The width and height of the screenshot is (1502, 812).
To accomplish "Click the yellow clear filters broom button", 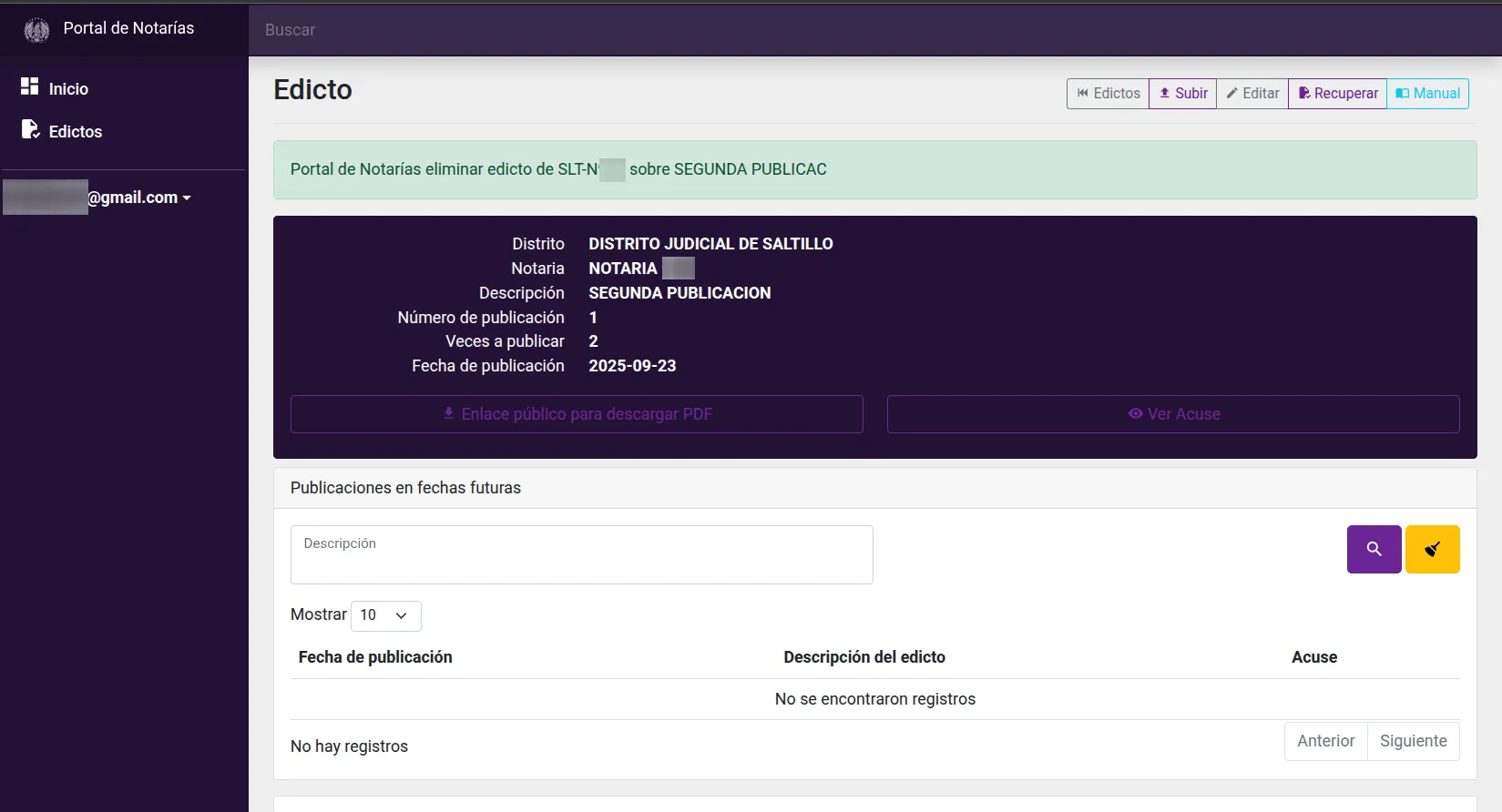I will click(1432, 549).
